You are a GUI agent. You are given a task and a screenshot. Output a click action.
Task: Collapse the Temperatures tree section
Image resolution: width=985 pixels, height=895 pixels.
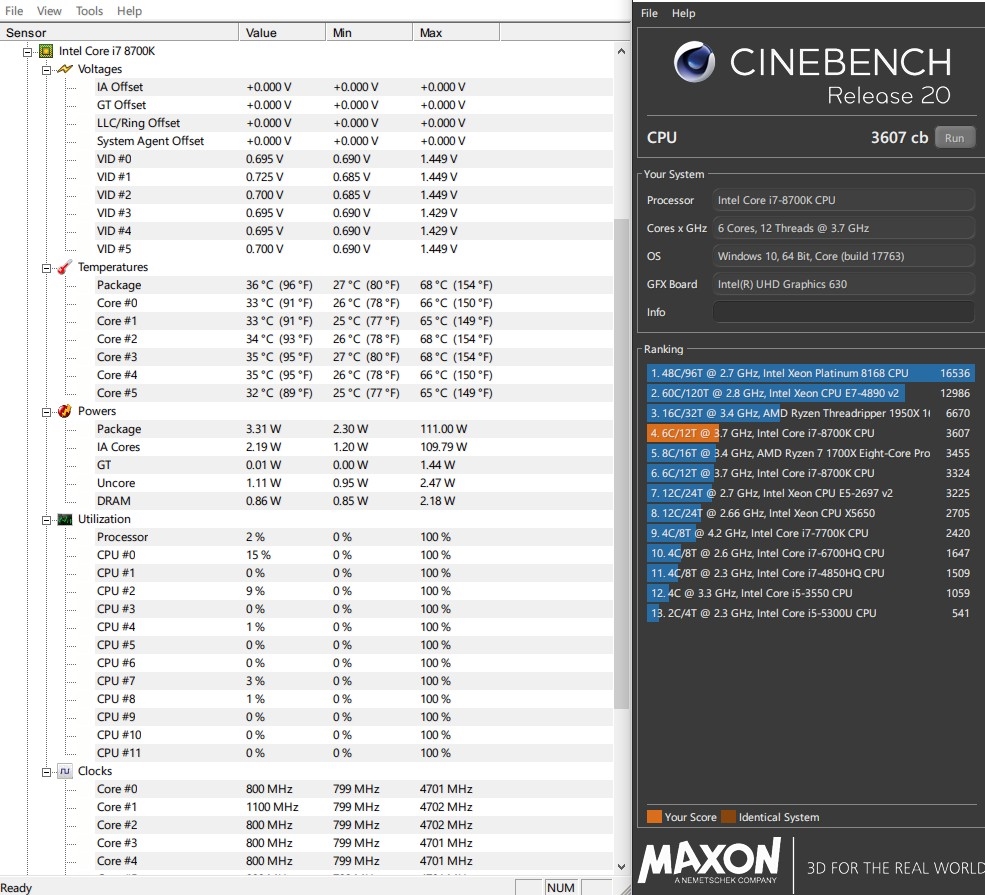[46, 268]
